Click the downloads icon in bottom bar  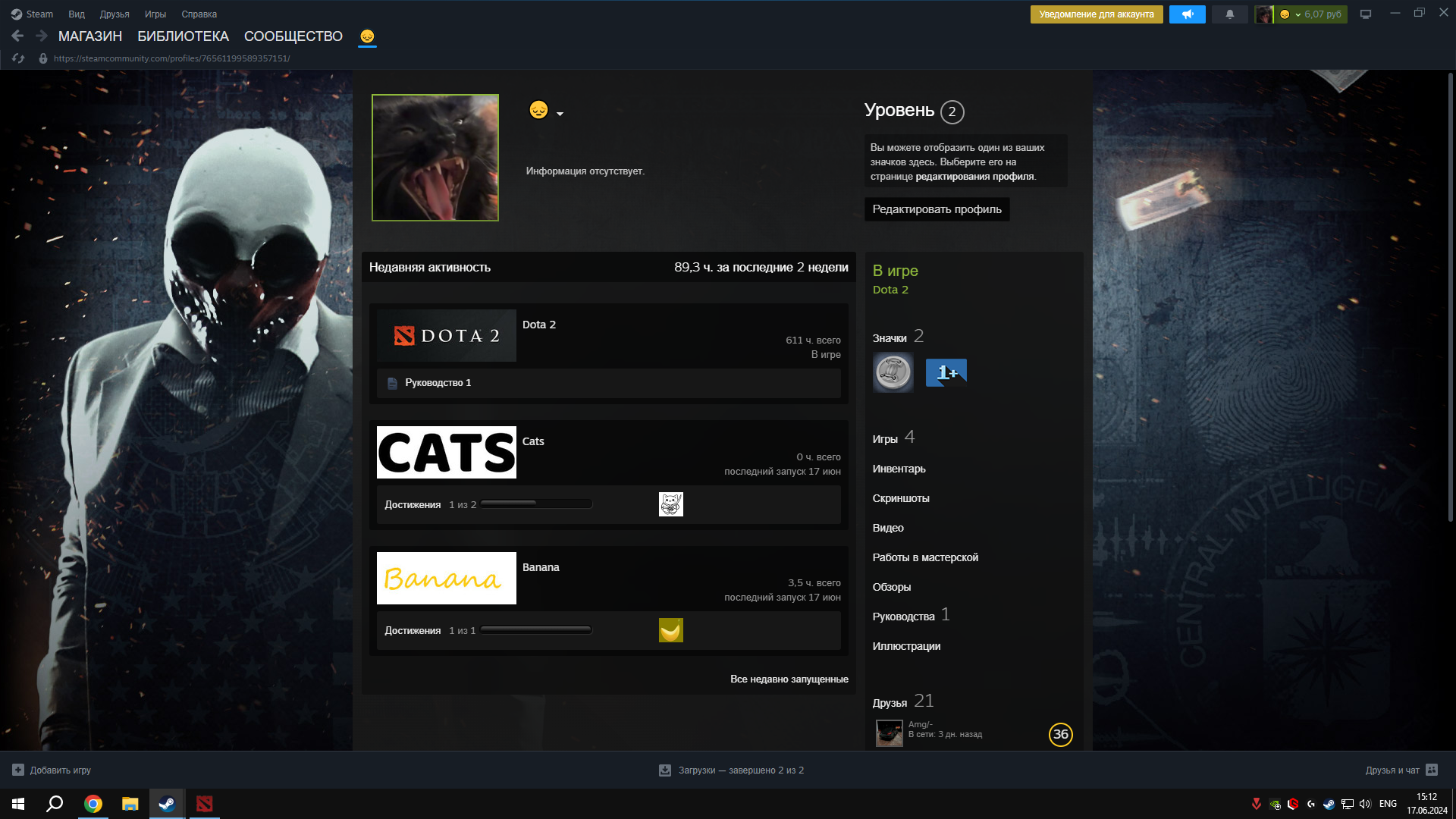pyautogui.click(x=665, y=770)
